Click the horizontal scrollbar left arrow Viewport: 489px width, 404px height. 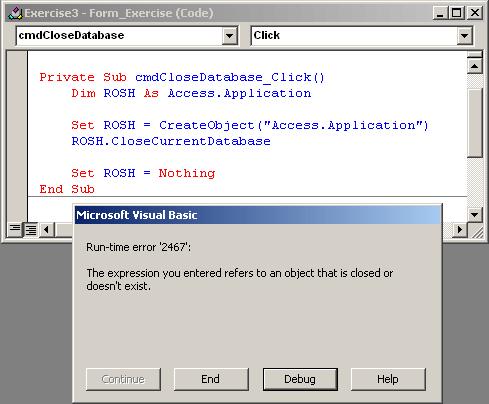(x=47, y=229)
